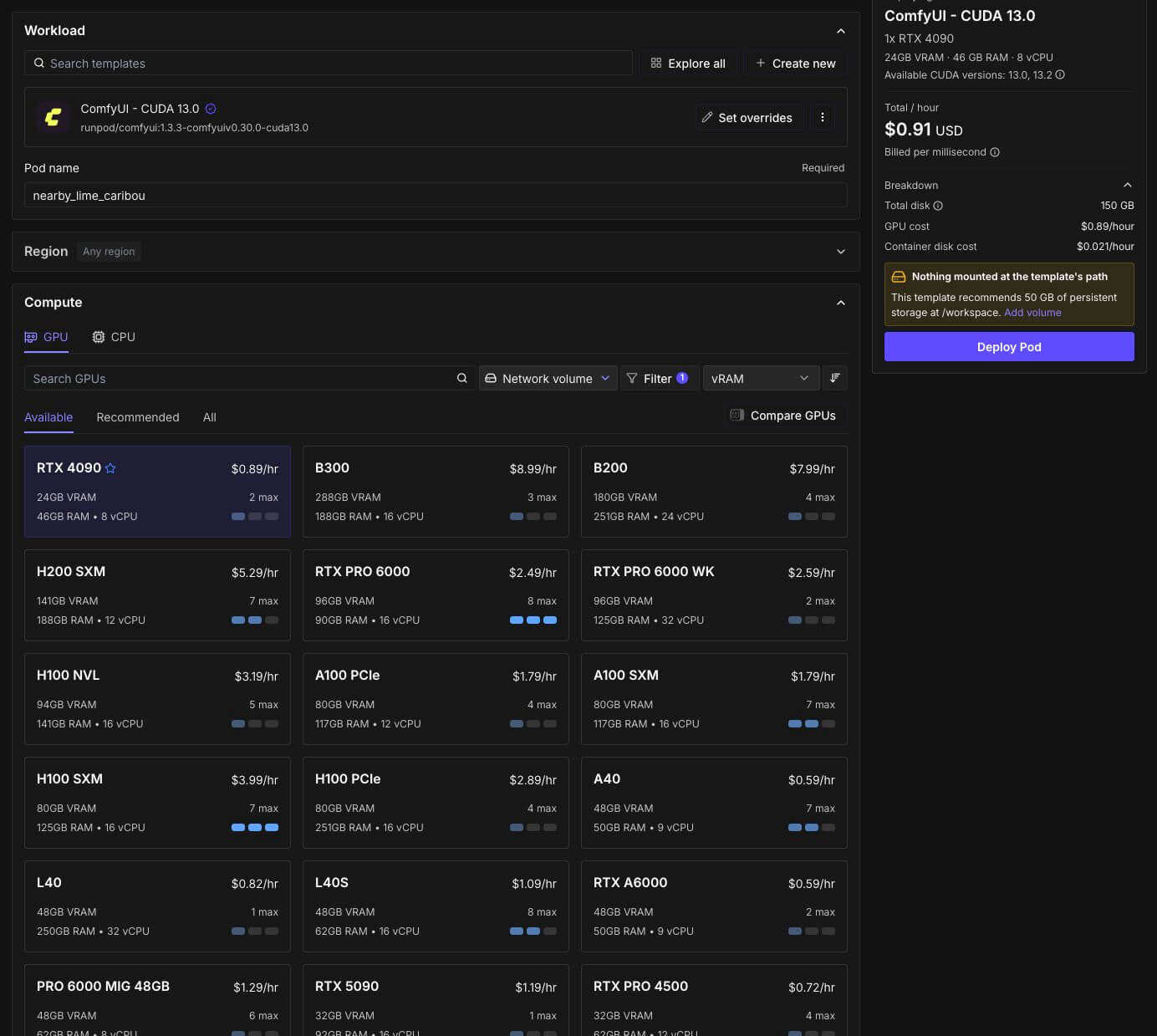Select the RTX PRO 6000 GPU card
The image size is (1157, 1036).
(x=436, y=595)
